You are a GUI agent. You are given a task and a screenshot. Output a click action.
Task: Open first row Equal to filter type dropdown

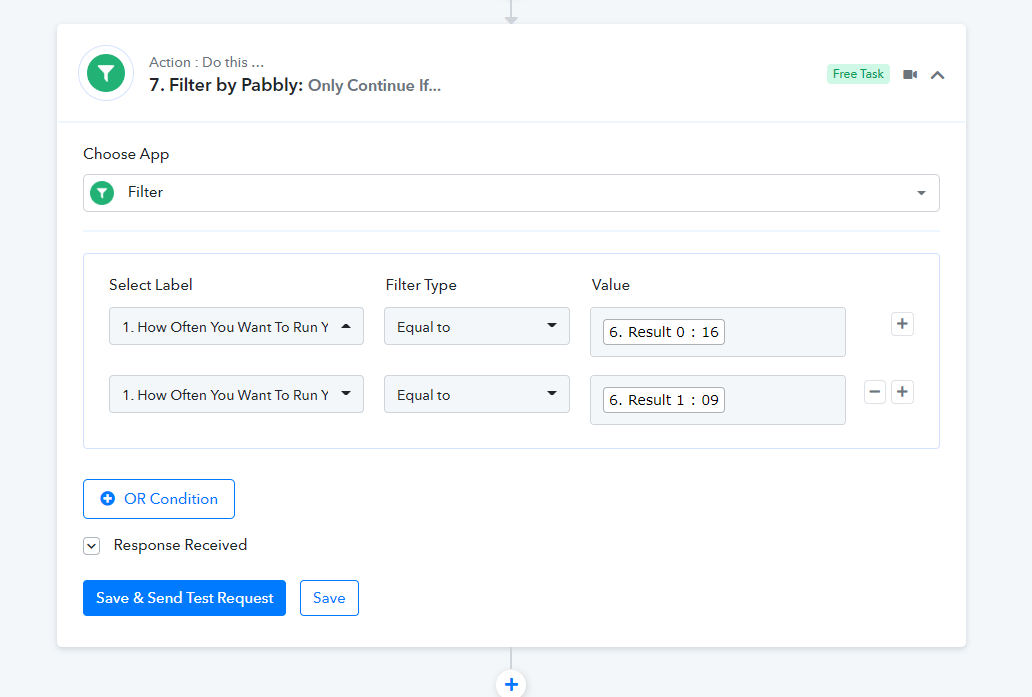pyautogui.click(x=477, y=326)
